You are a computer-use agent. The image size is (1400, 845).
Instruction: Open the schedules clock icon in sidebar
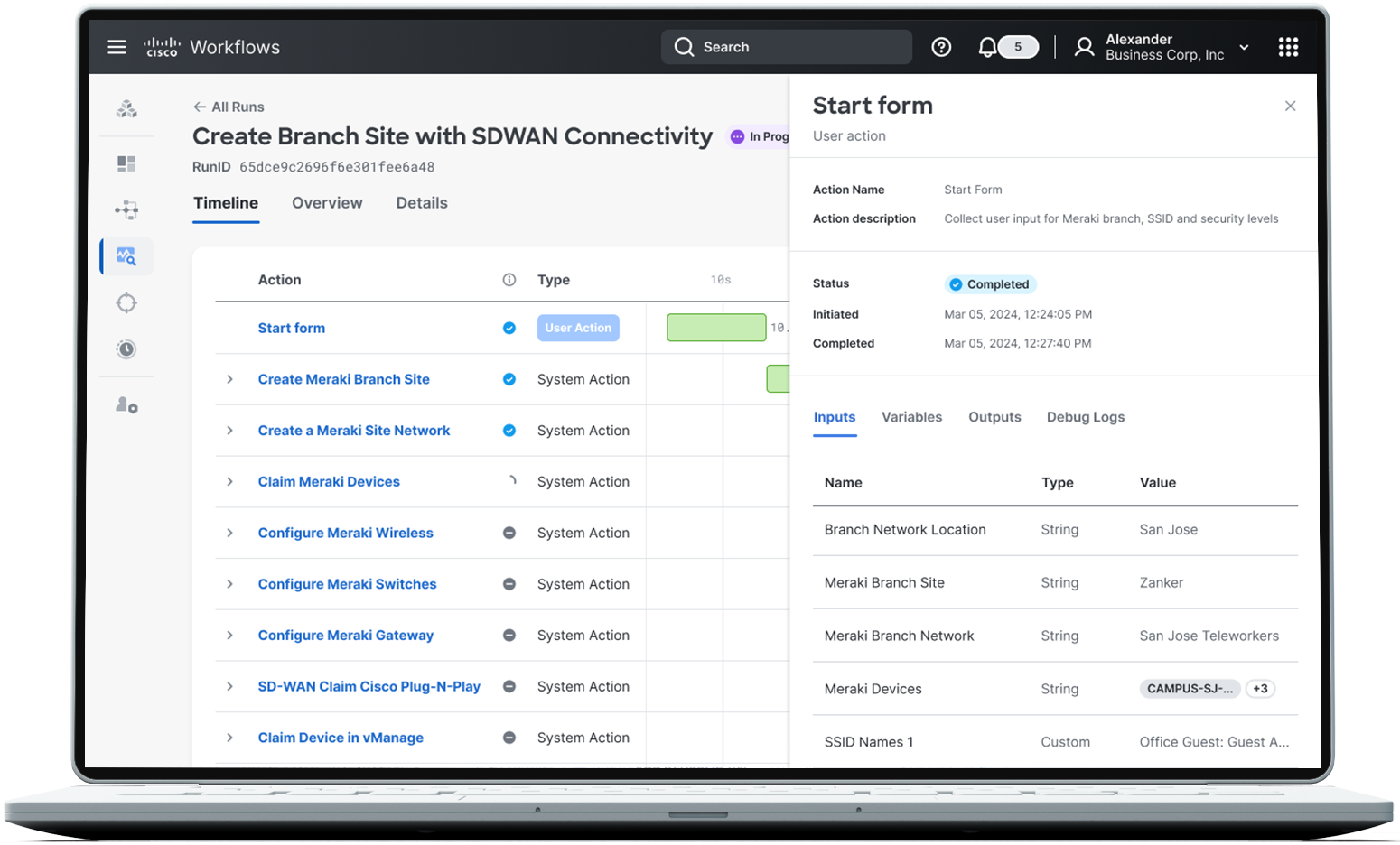(126, 349)
